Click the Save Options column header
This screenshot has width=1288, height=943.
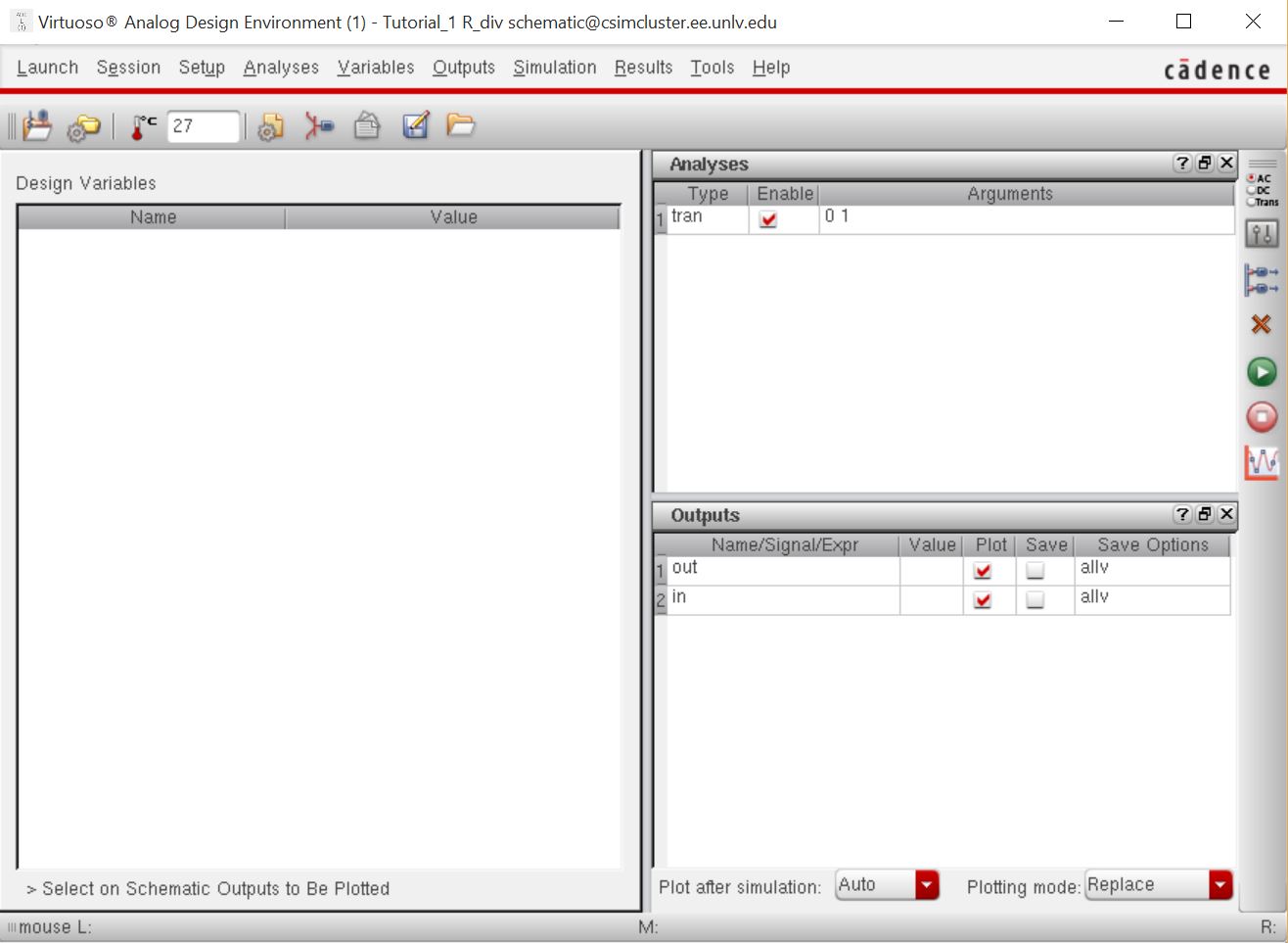(x=1152, y=545)
